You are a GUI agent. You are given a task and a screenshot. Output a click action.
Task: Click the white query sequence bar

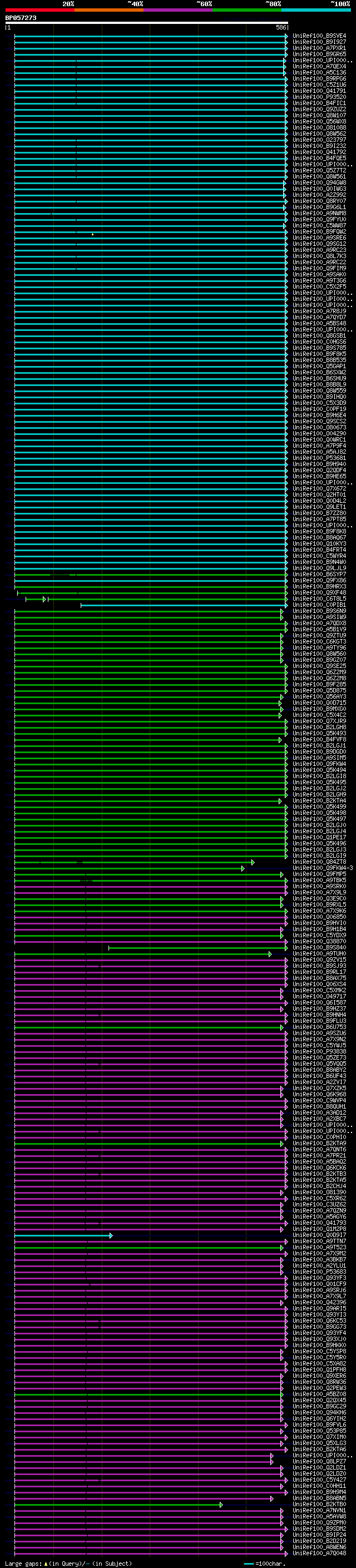[x=147, y=23]
